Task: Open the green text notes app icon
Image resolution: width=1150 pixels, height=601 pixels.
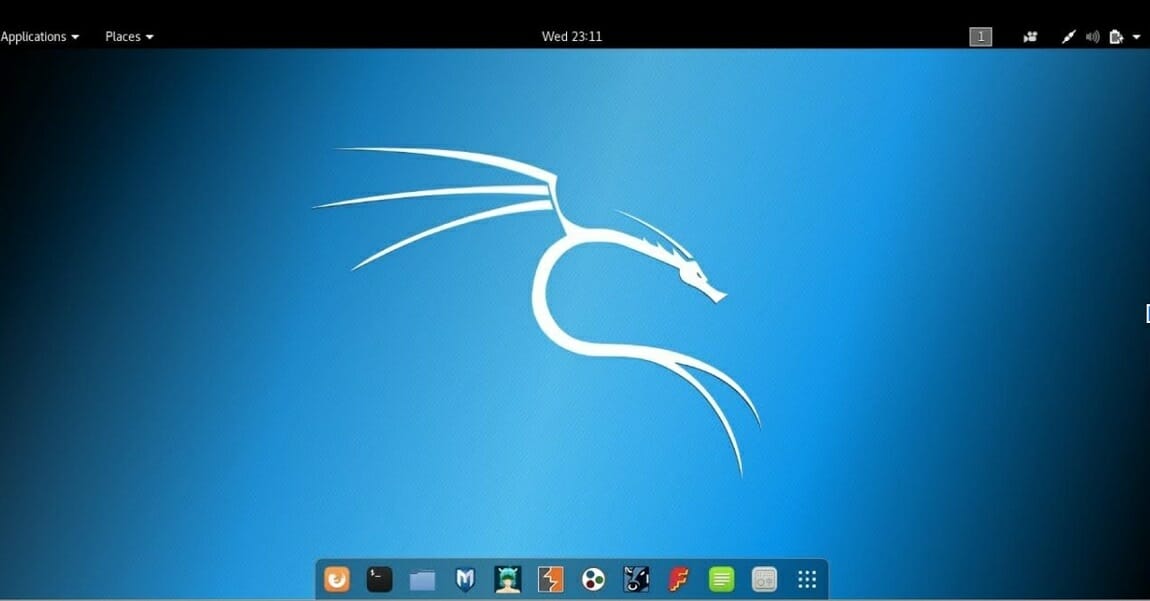Action: tap(721, 579)
